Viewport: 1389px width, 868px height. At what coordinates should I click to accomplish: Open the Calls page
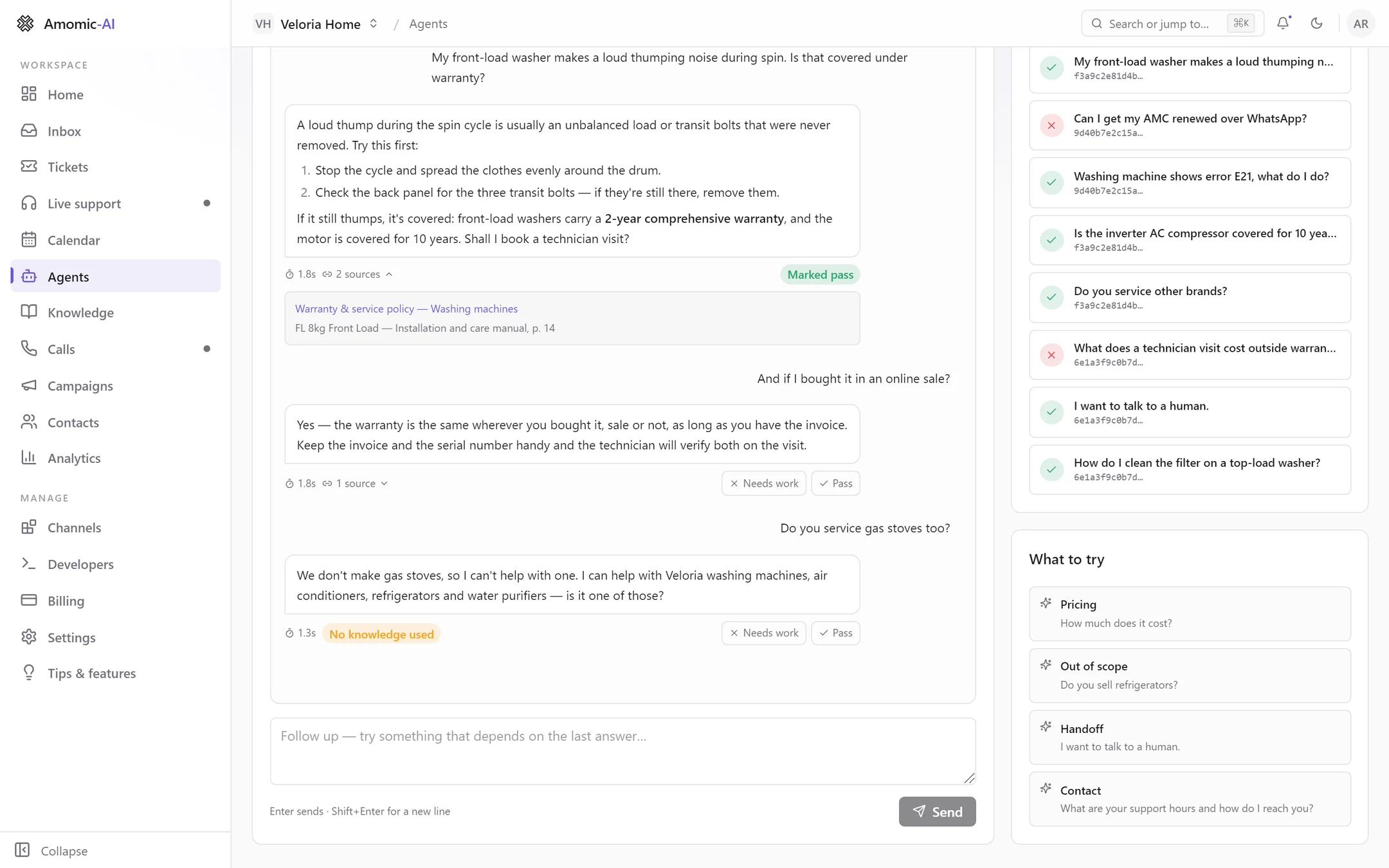click(116, 349)
